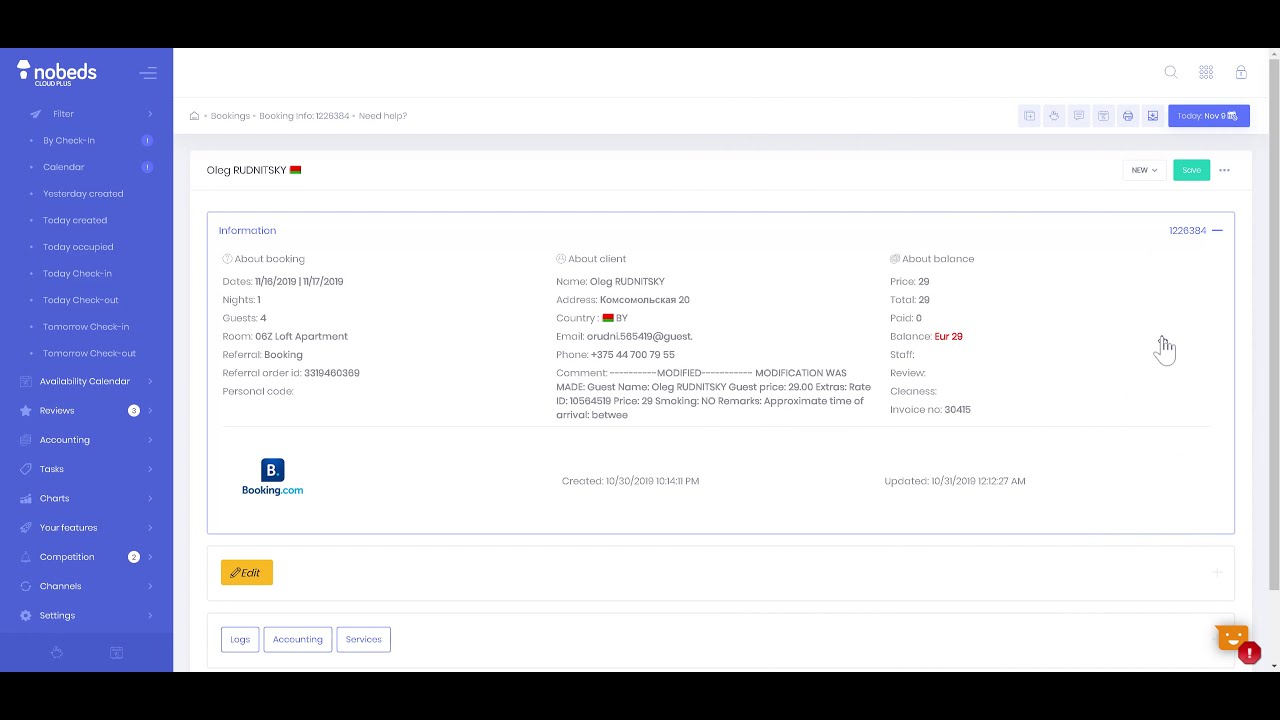
Task: Click the calendar icon at the sidebar bottom
Action: tap(116, 652)
